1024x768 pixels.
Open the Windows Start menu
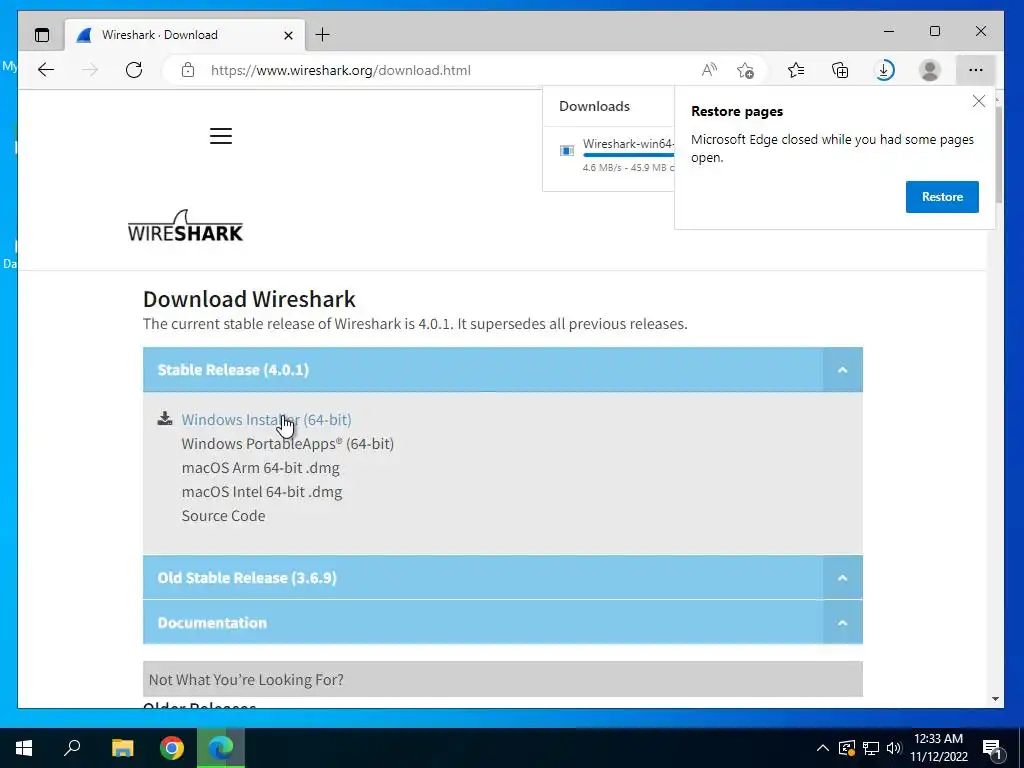(x=24, y=748)
